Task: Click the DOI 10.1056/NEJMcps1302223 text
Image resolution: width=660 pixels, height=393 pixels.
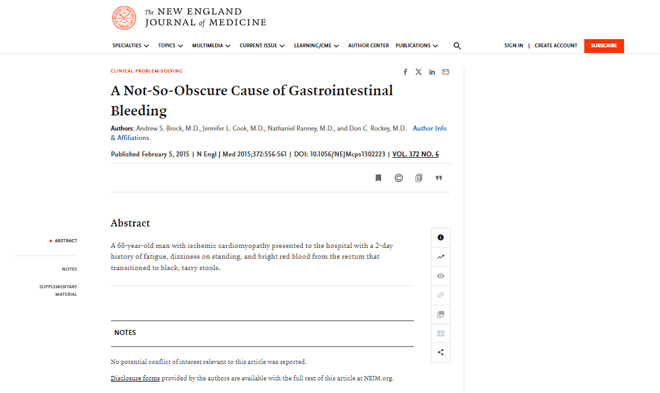Action: [339, 154]
